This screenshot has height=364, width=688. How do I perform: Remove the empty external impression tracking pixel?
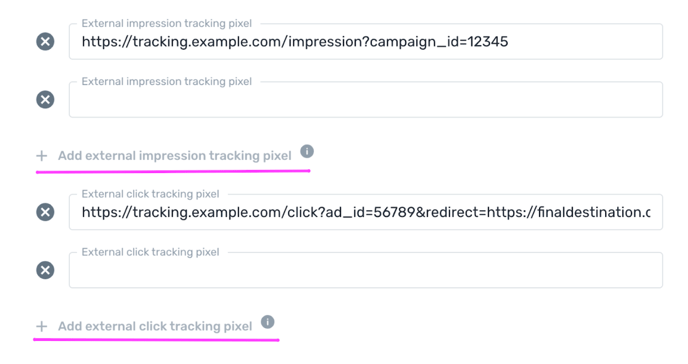tap(45, 100)
